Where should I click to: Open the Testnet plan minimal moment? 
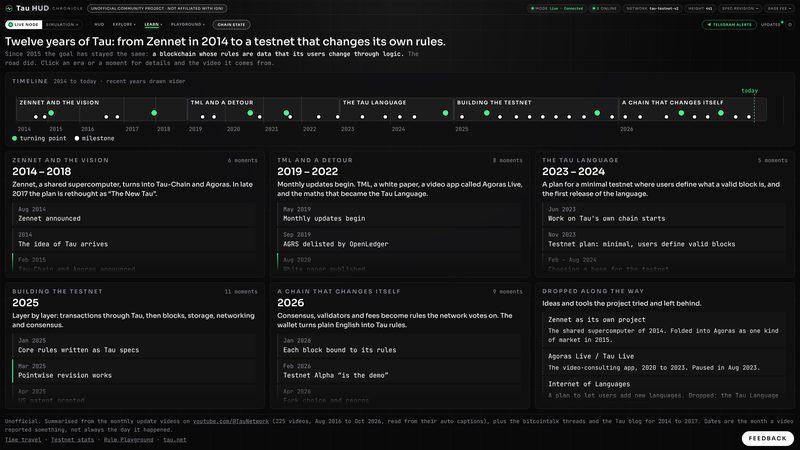click(x=664, y=240)
